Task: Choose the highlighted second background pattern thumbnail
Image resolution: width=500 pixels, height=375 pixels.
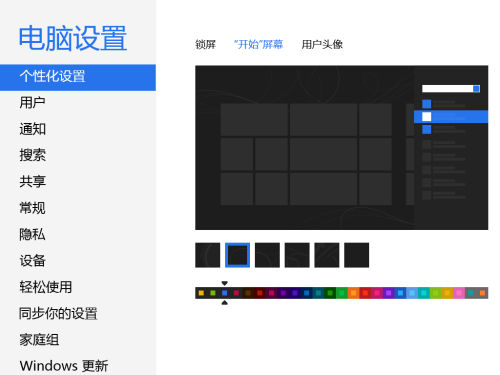Action: coord(237,255)
